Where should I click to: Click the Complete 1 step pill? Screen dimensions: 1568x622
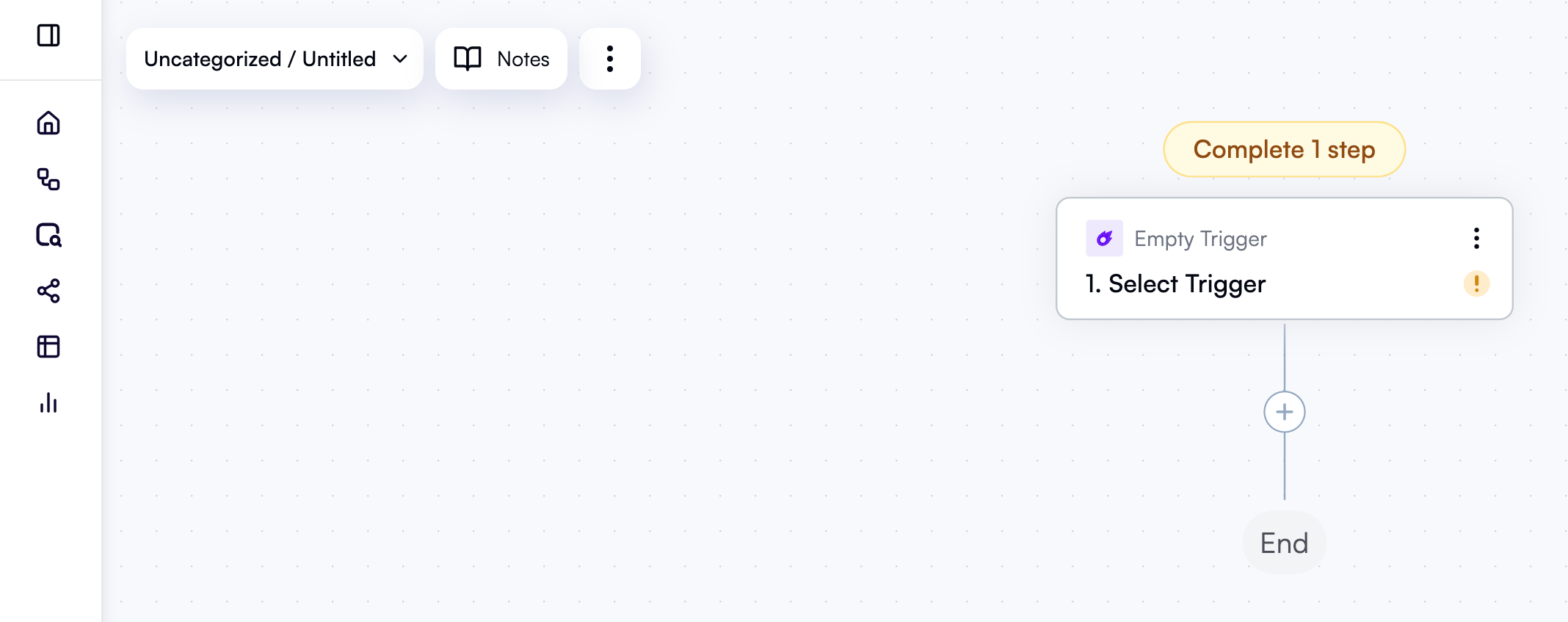click(x=1284, y=149)
